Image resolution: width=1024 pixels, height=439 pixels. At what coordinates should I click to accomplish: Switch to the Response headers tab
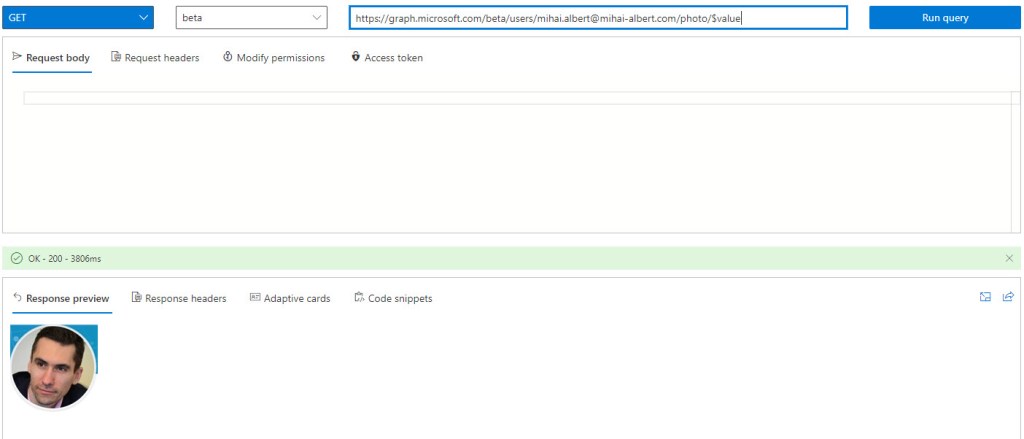(178, 298)
